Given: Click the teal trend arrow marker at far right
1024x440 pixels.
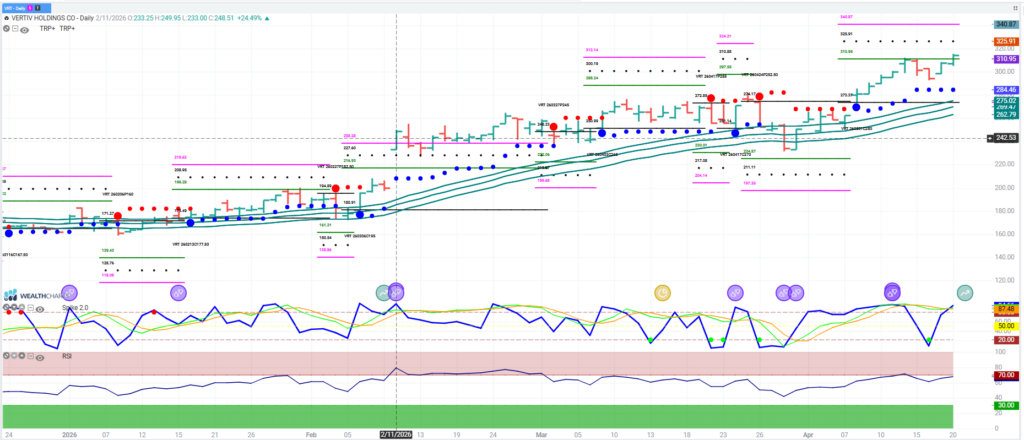Looking at the screenshot, I should pyautogui.click(x=966, y=292).
